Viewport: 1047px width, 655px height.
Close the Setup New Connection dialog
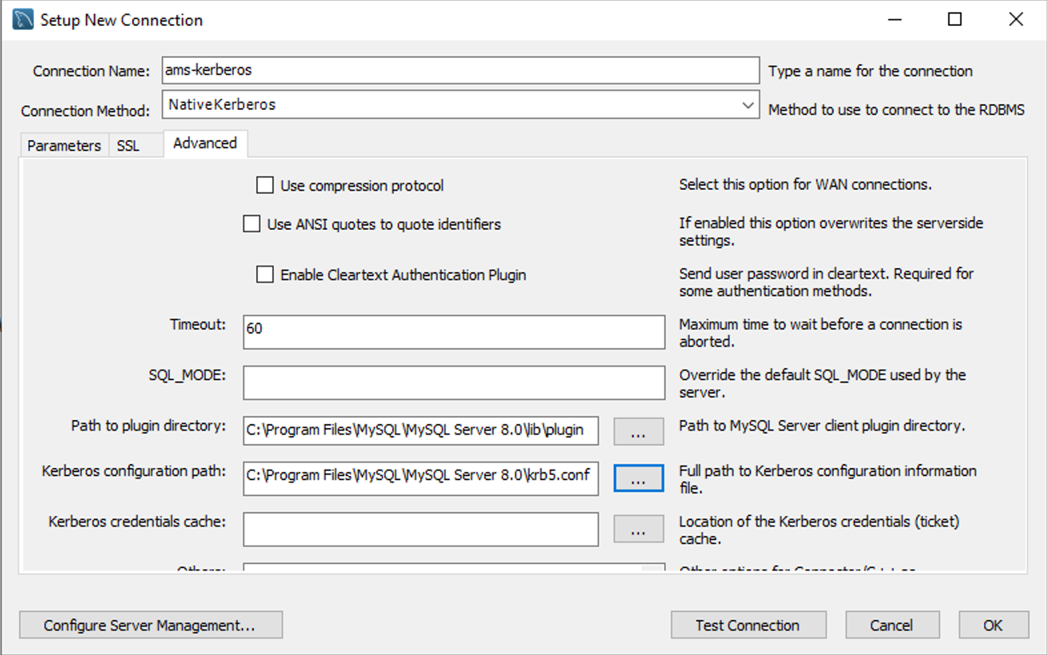(x=1016, y=19)
